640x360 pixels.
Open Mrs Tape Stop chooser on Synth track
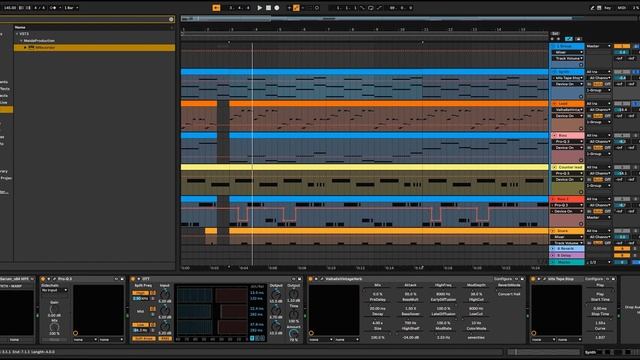point(567,78)
